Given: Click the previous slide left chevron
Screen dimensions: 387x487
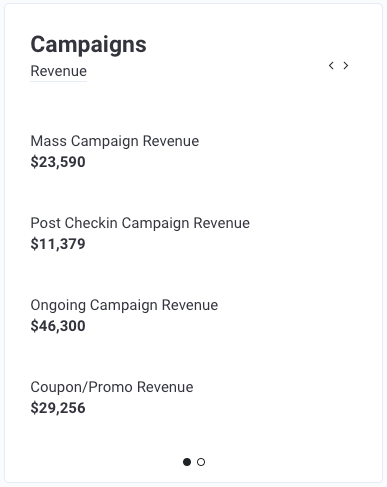Looking at the screenshot, I should [x=331, y=65].
